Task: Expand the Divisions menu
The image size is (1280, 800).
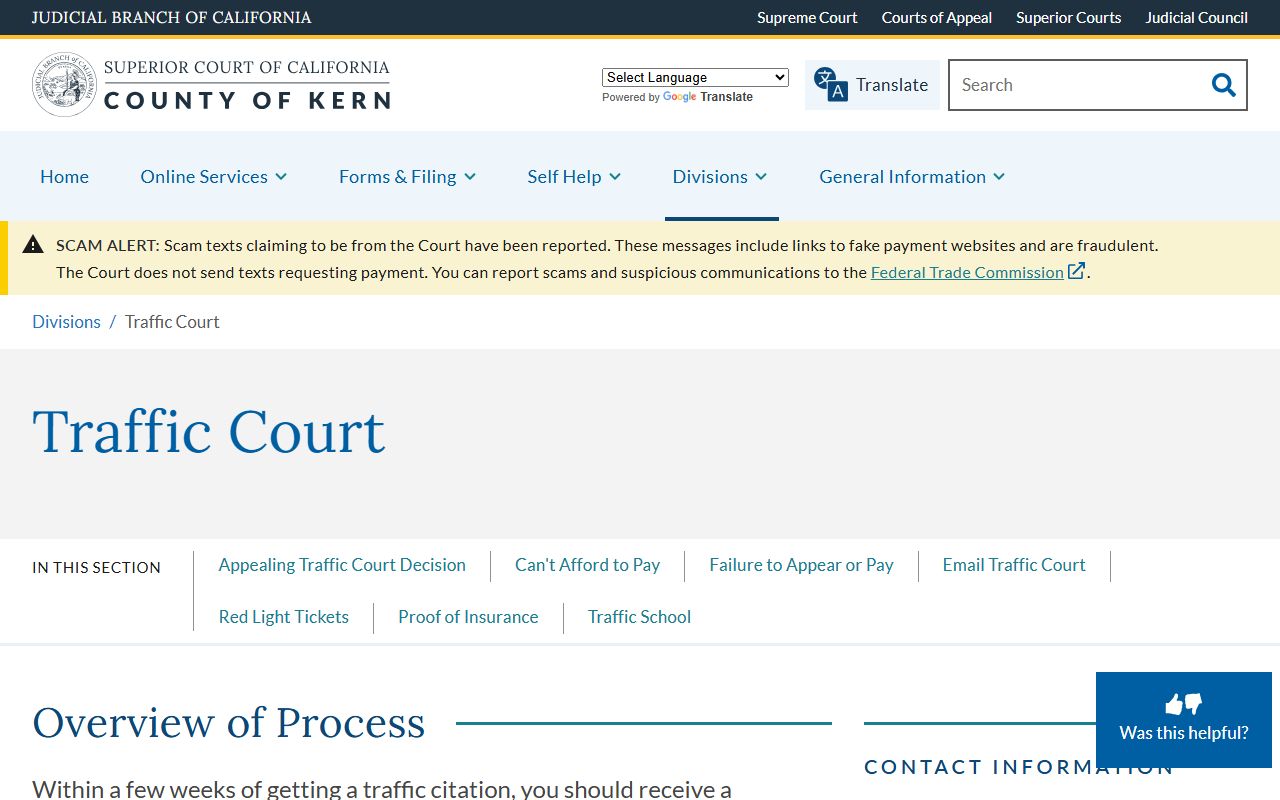Action: point(720,176)
